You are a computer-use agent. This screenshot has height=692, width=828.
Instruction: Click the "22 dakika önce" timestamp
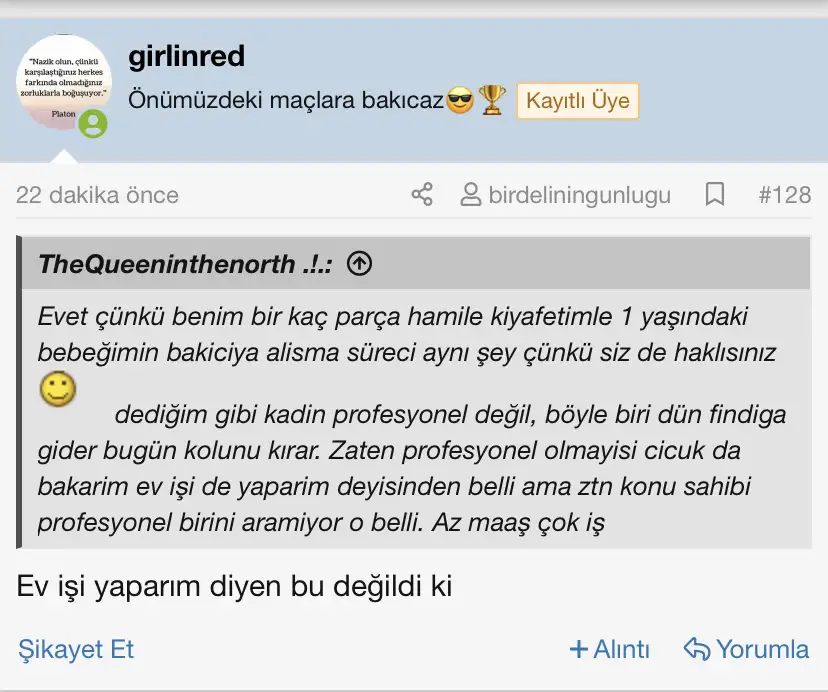click(97, 195)
